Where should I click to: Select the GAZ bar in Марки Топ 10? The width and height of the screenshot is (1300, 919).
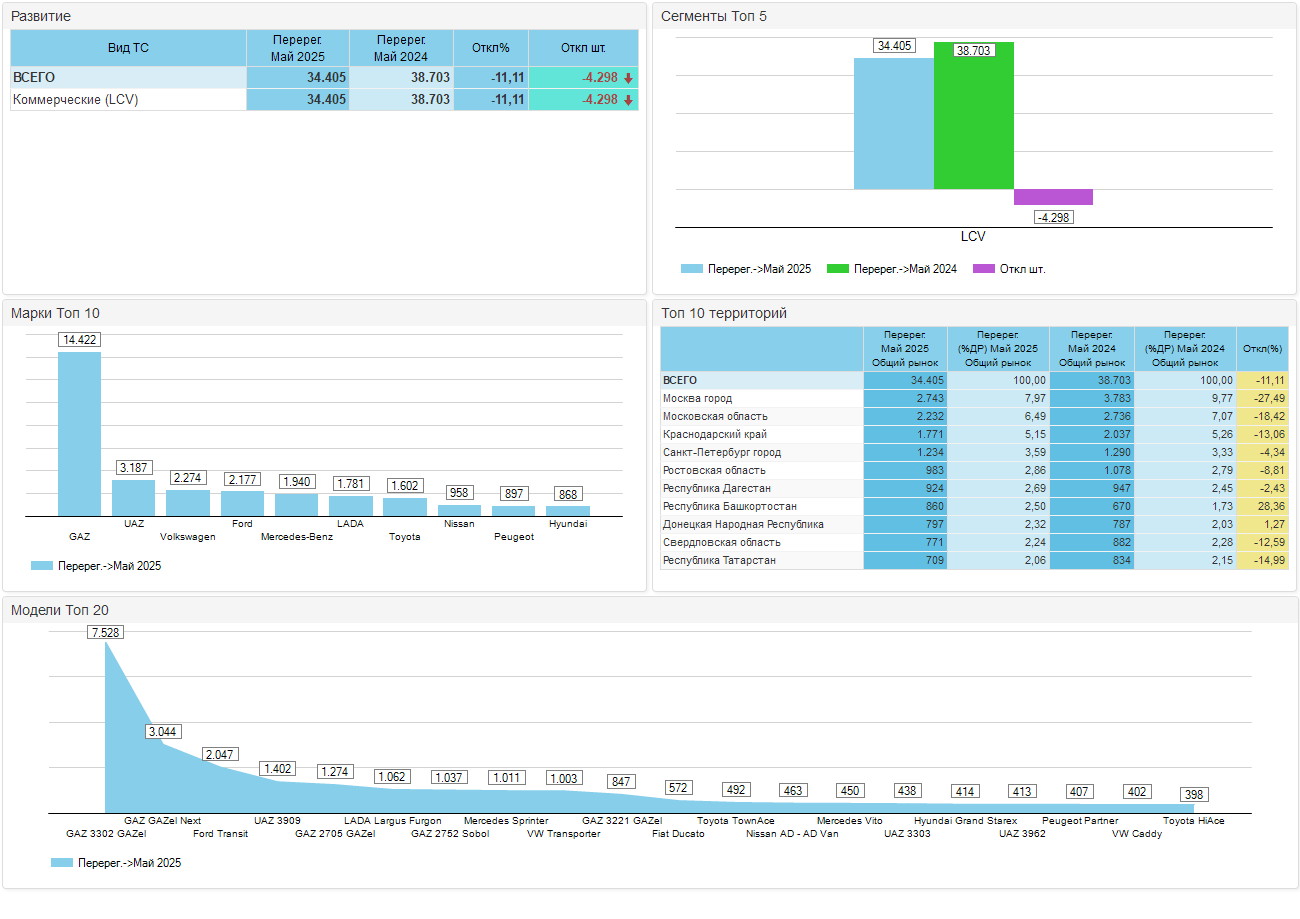[x=79, y=433]
